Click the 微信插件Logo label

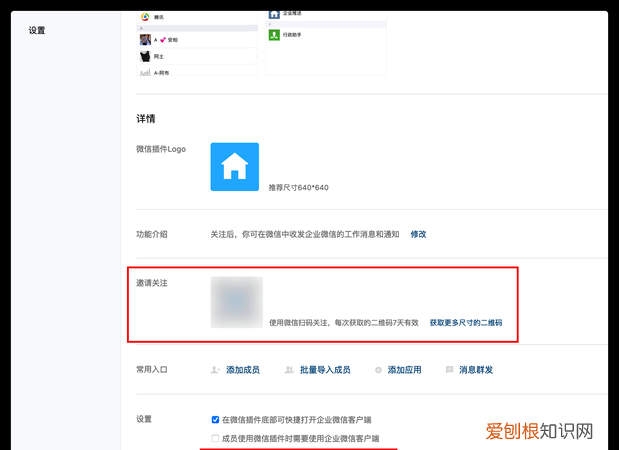click(x=161, y=149)
